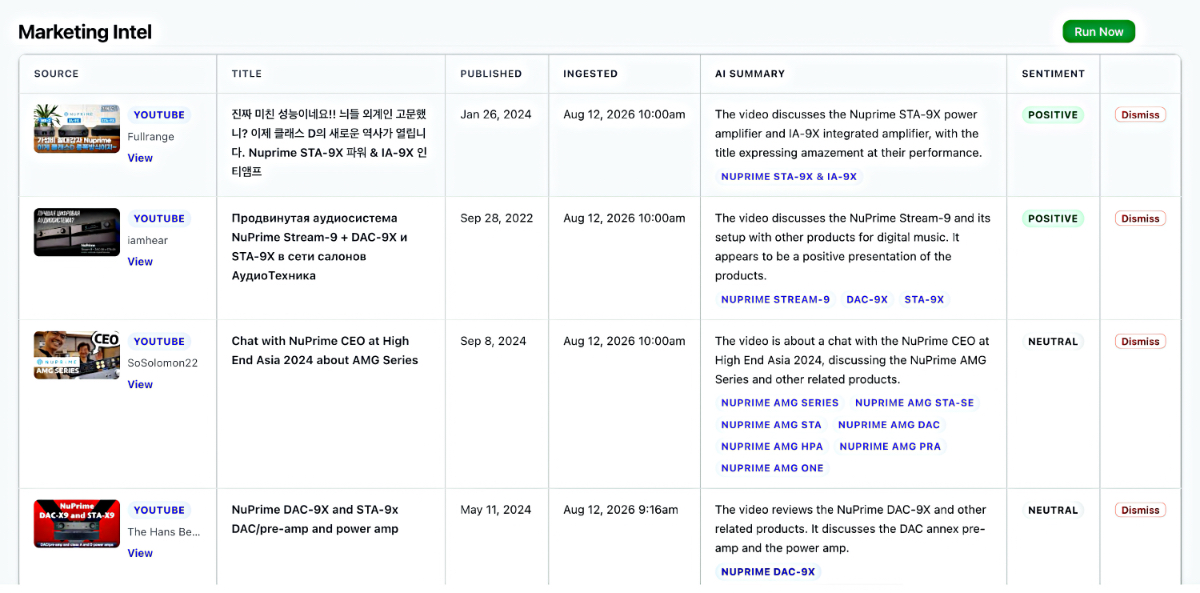Select the NUPRIME AMG ONE tag
Screen dimensions: 1200x593
tap(772, 468)
